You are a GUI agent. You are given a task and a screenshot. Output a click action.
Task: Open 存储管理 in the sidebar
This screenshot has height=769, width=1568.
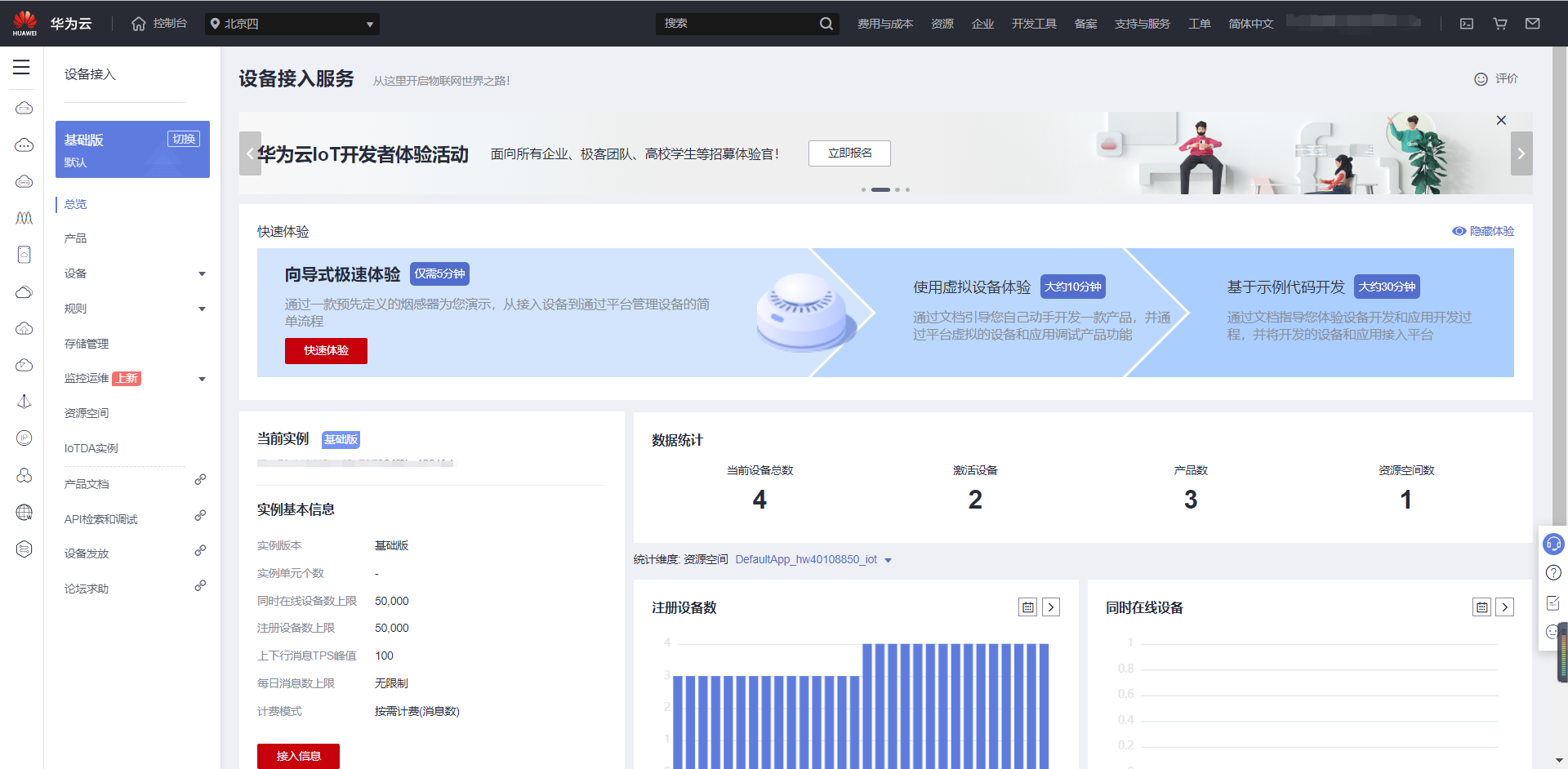87,344
